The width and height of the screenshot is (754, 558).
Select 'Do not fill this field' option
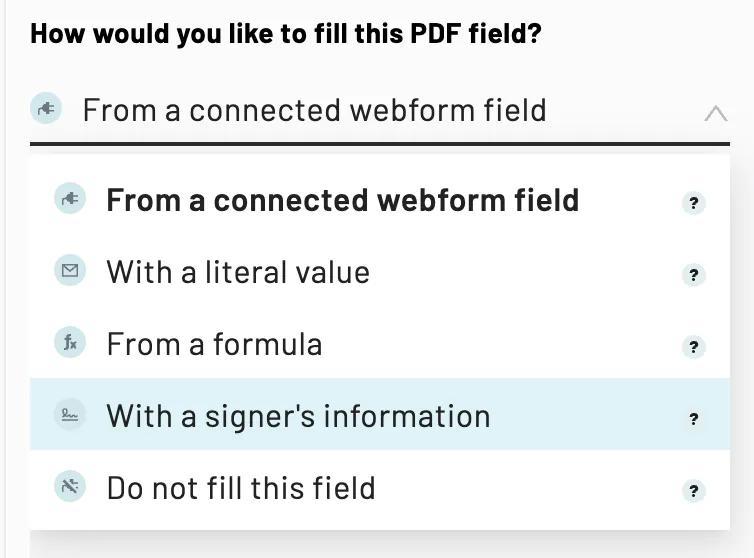tap(241, 488)
